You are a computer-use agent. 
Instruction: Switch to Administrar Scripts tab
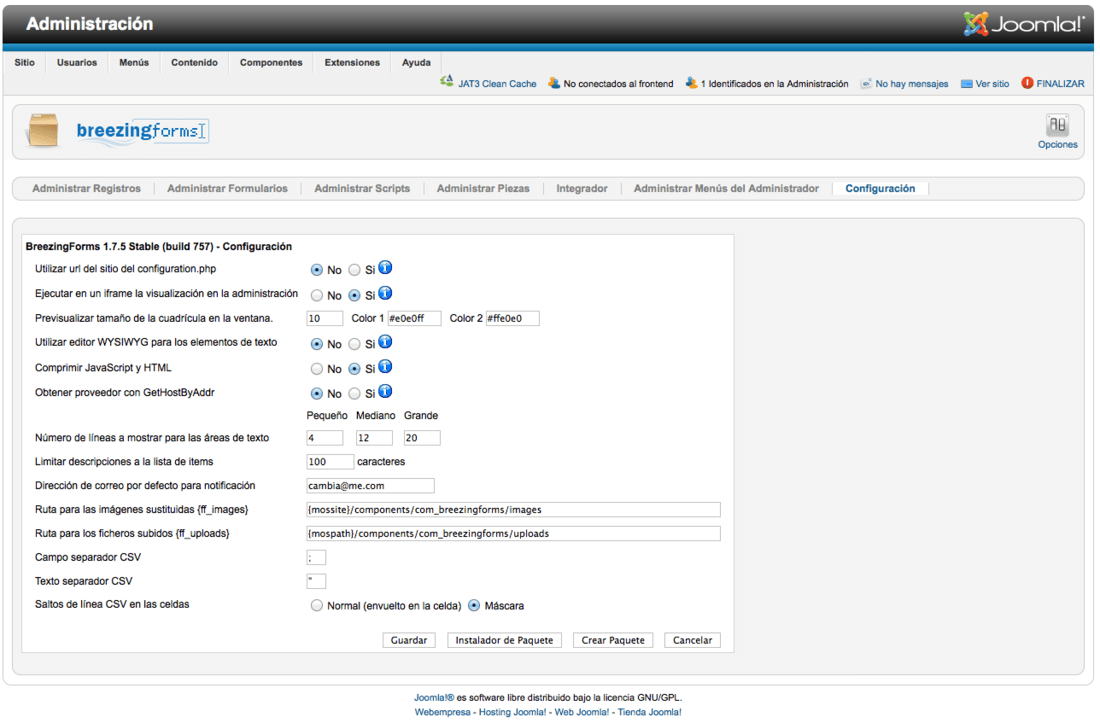click(x=362, y=189)
